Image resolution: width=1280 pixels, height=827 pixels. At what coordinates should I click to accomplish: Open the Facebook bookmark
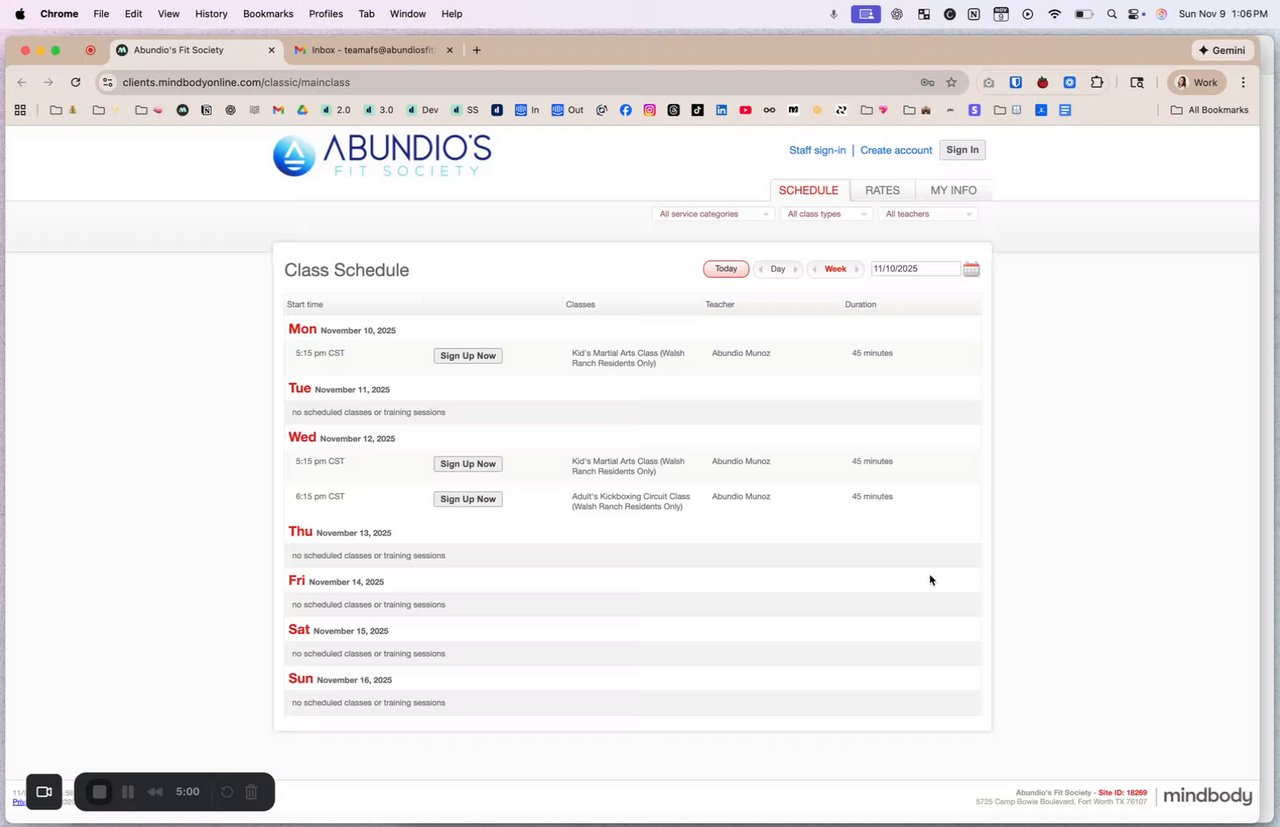click(x=626, y=110)
